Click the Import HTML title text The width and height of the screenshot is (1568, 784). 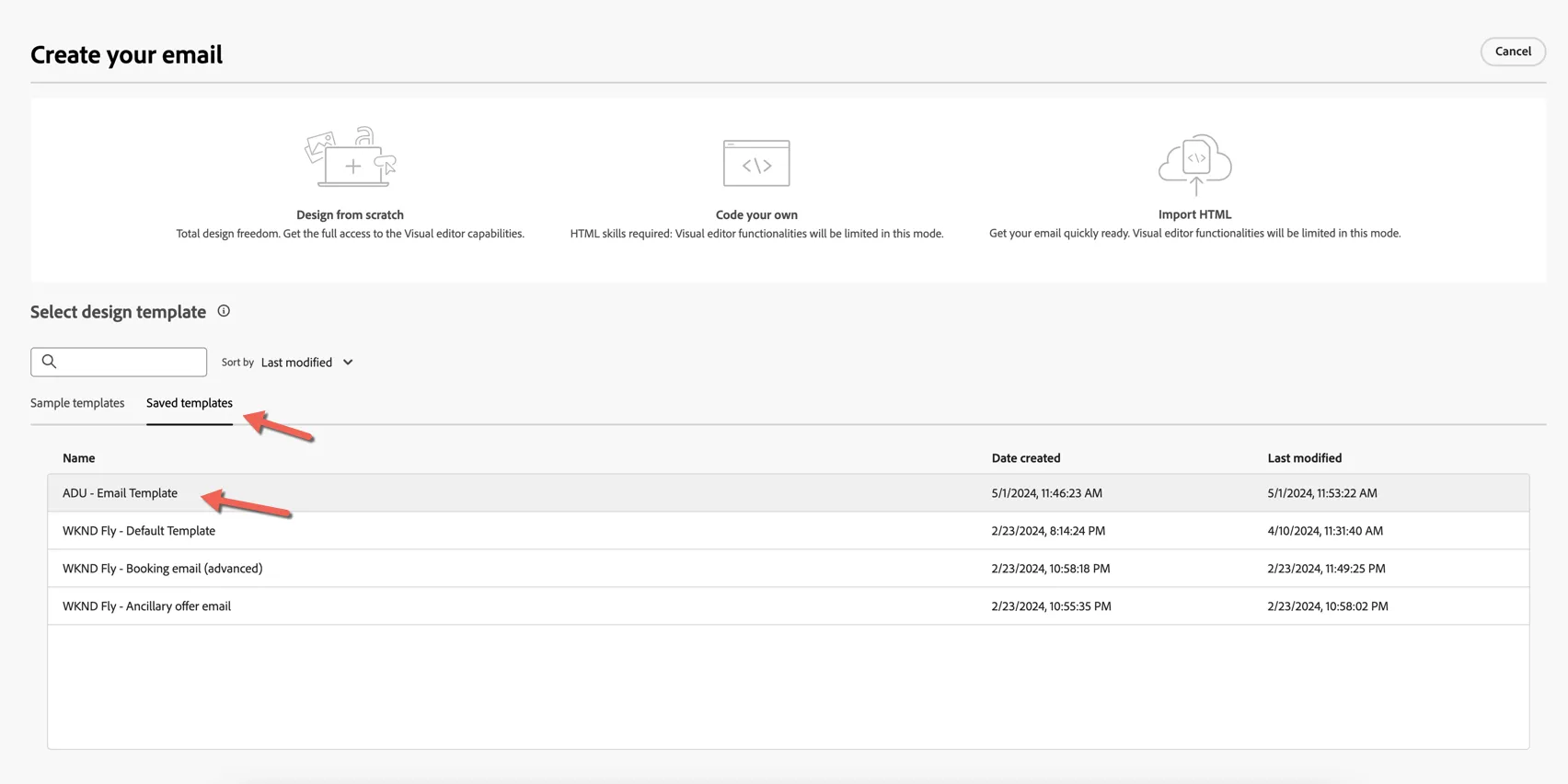click(x=1194, y=214)
